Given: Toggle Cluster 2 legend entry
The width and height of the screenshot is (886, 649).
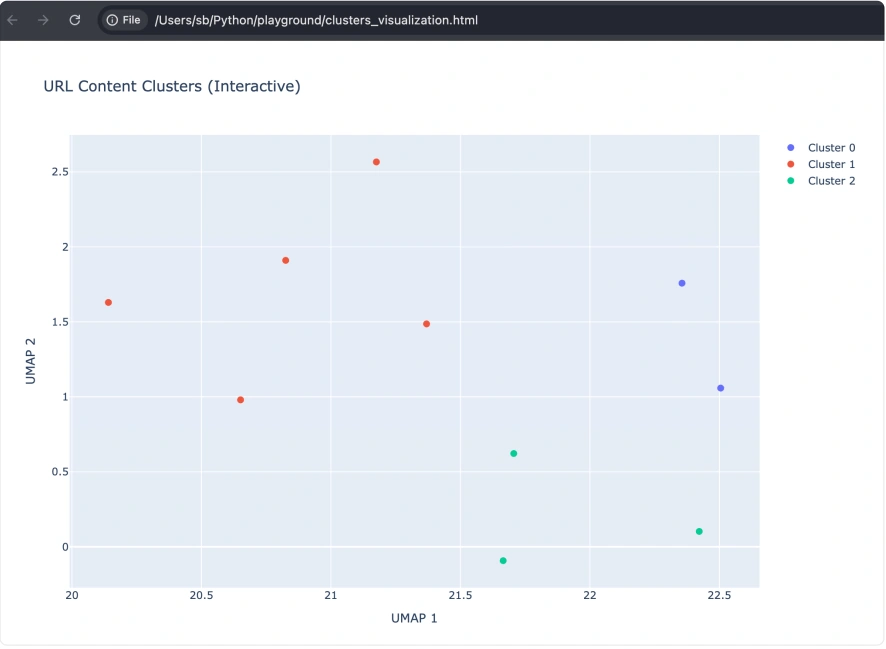Looking at the screenshot, I should [x=831, y=181].
